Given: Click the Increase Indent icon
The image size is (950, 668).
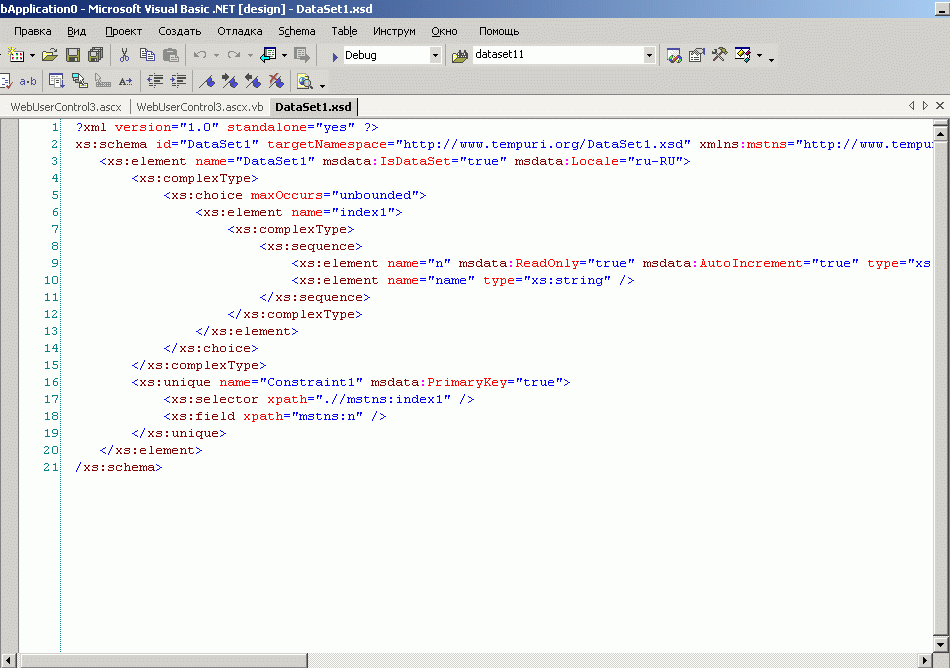Looking at the screenshot, I should 178,81.
